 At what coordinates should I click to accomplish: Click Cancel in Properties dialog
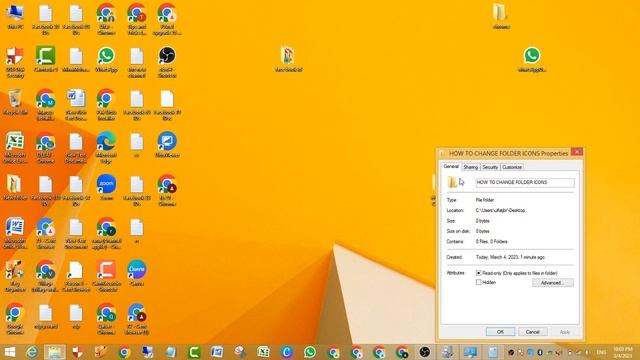(533, 332)
